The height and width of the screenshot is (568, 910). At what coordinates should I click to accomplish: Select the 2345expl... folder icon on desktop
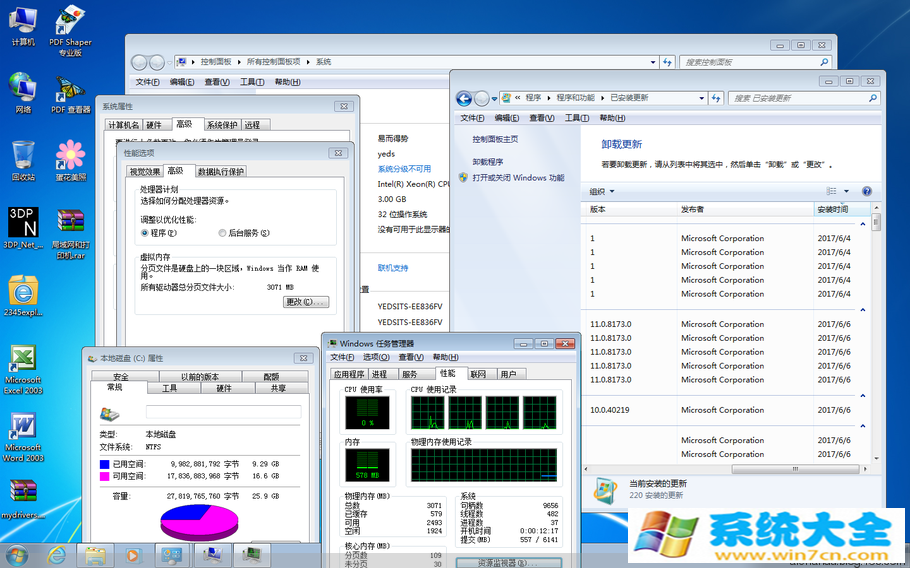click(23, 296)
